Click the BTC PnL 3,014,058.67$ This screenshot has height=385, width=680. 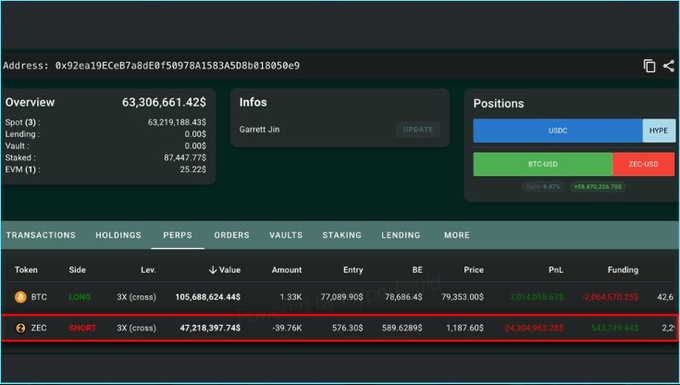pos(536,297)
